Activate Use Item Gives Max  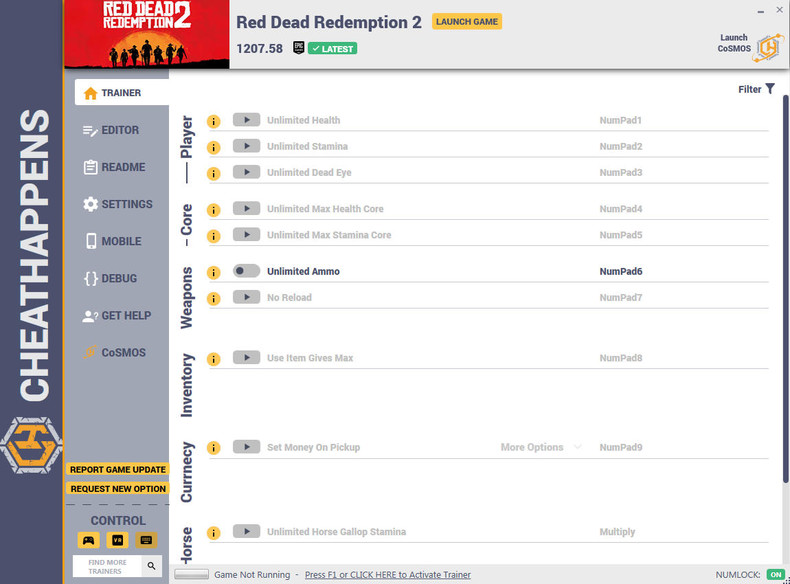point(246,358)
